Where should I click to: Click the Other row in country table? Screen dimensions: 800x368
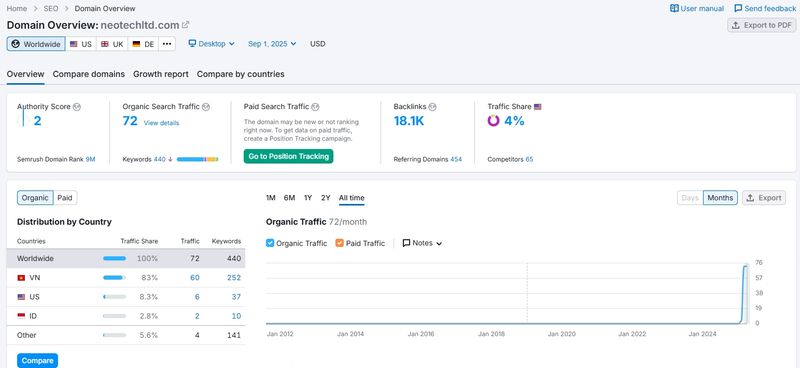126,335
